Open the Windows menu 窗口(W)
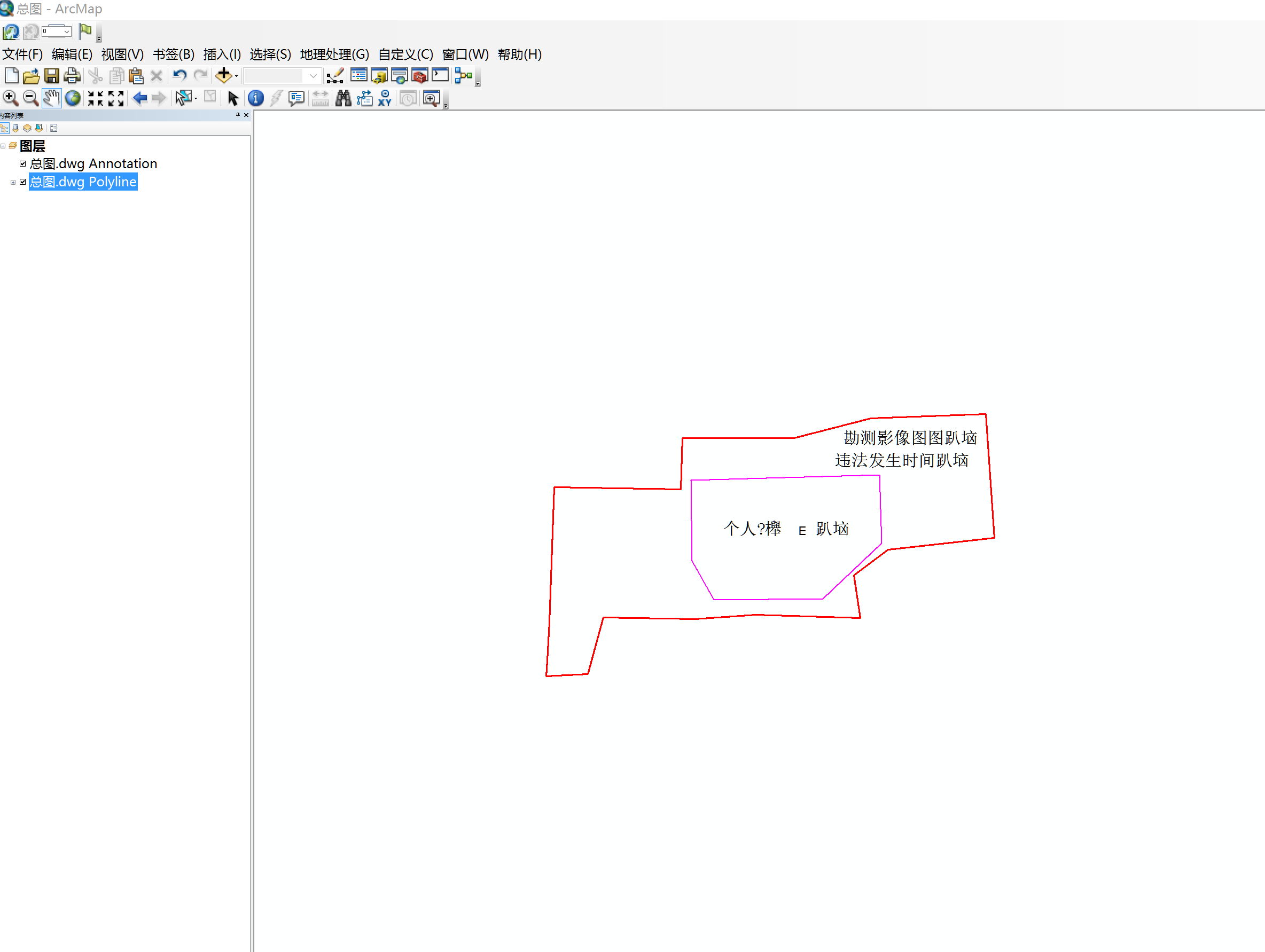Image resolution: width=1265 pixels, height=952 pixels. click(x=465, y=54)
